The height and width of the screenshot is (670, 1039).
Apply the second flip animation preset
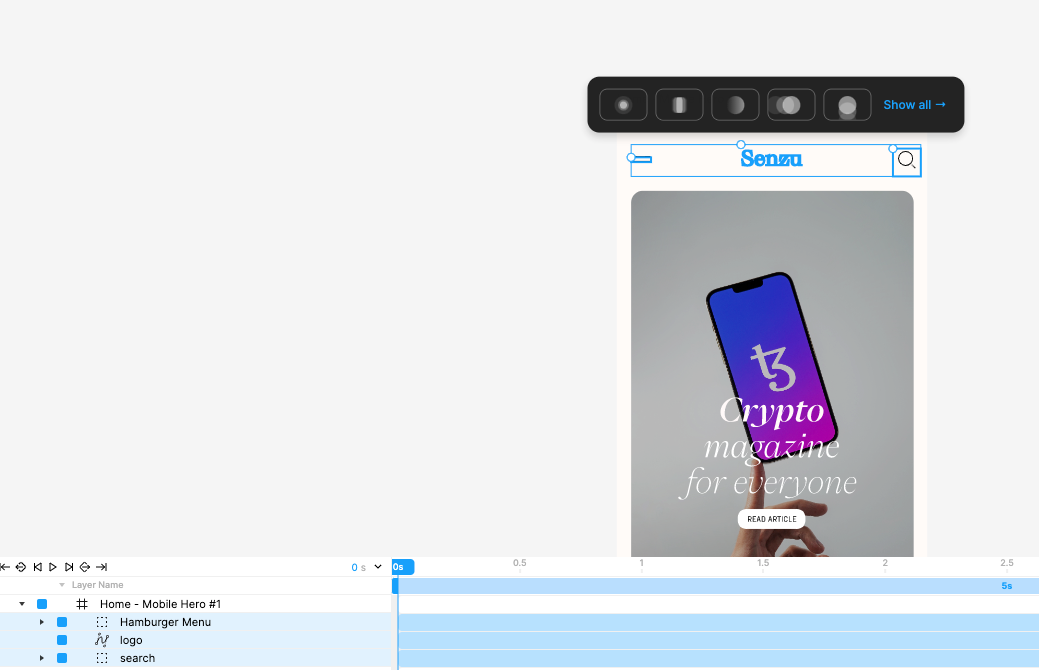click(x=679, y=105)
